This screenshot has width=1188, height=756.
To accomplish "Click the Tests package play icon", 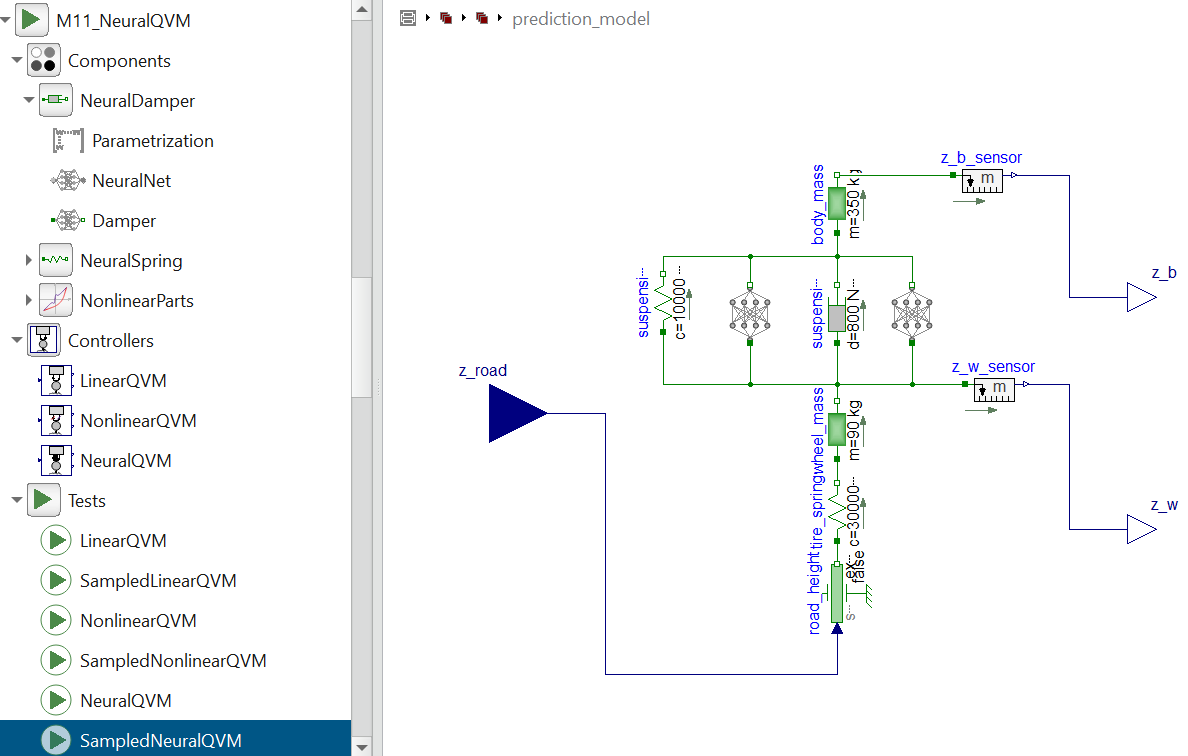I will 43,500.
